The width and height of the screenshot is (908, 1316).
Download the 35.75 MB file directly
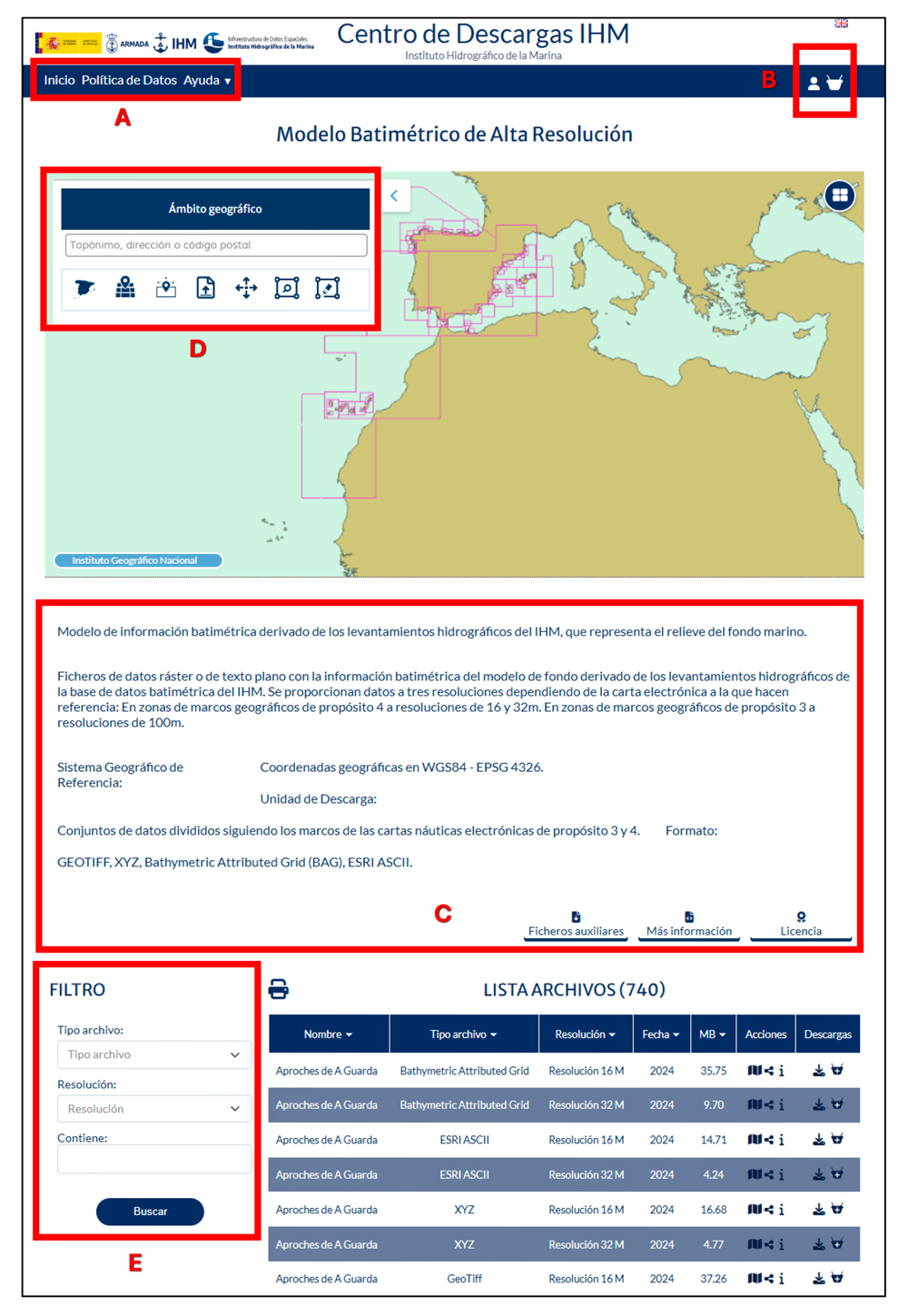[818, 1071]
